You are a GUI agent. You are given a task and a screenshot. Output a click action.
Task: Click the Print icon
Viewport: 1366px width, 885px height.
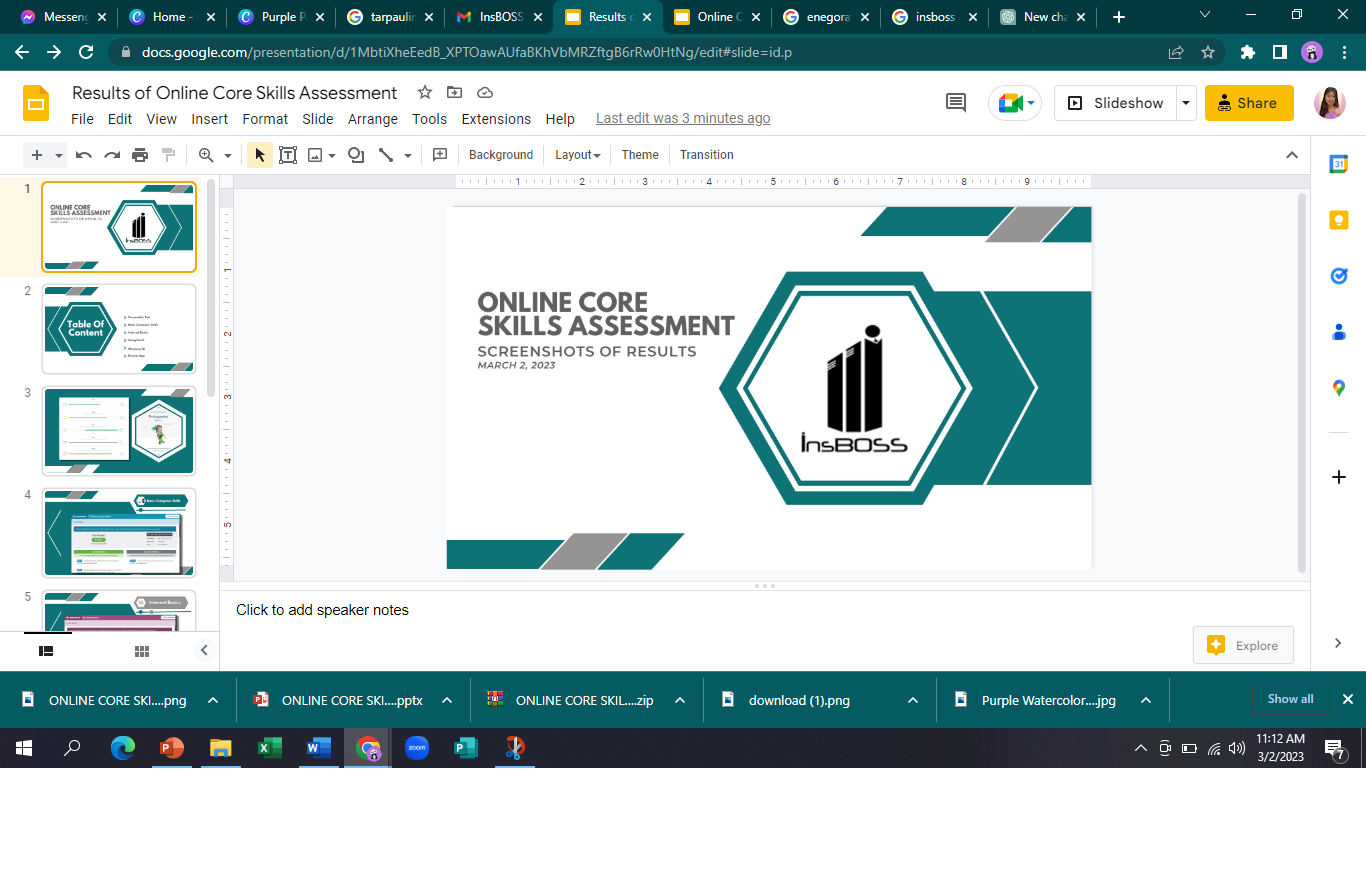click(x=140, y=155)
